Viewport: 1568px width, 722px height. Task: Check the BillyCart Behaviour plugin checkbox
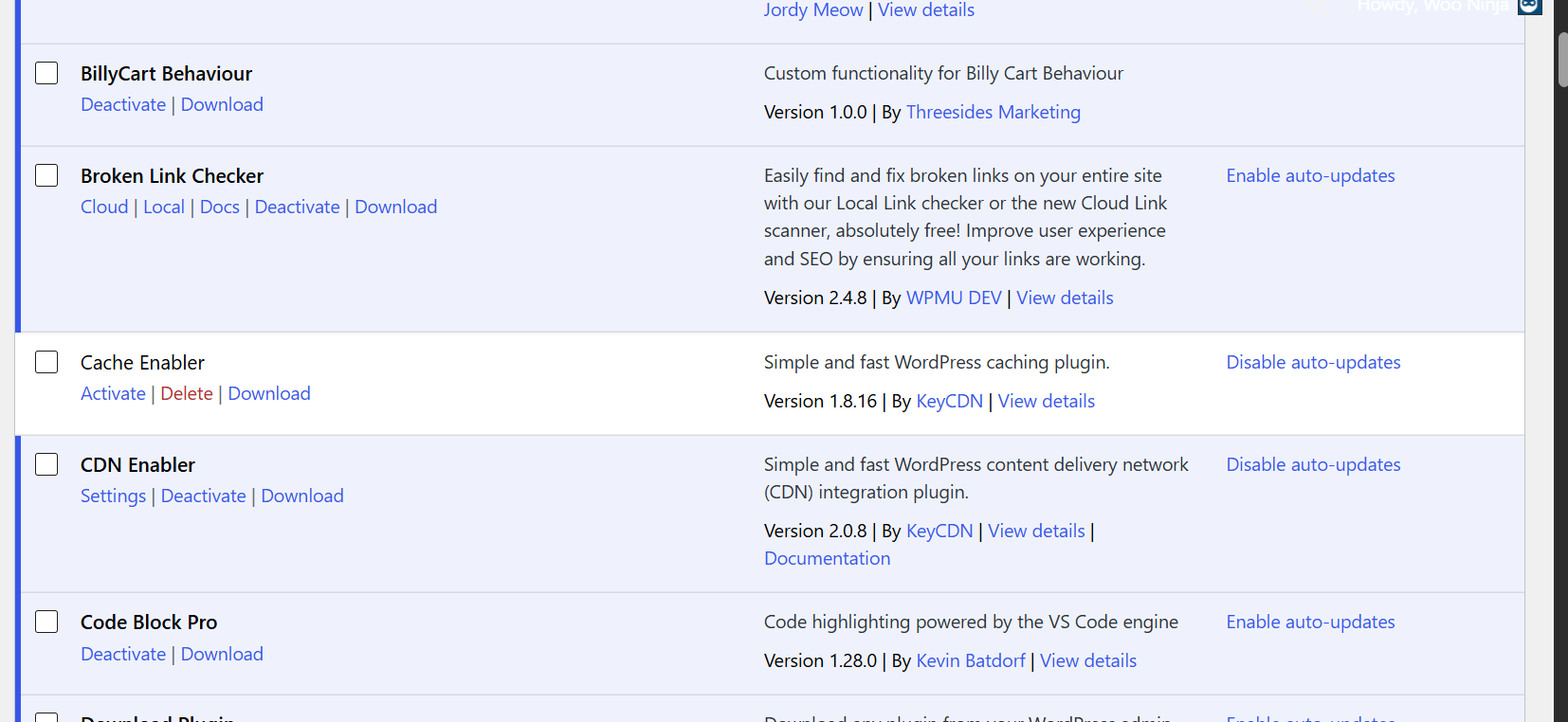46,73
